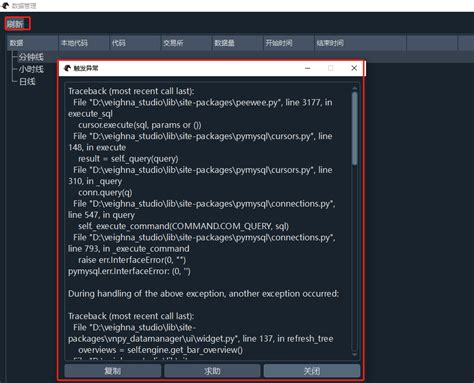The width and height of the screenshot is (474, 383).
Task: Select the 日线 tree node
Action: tap(27, 82)
